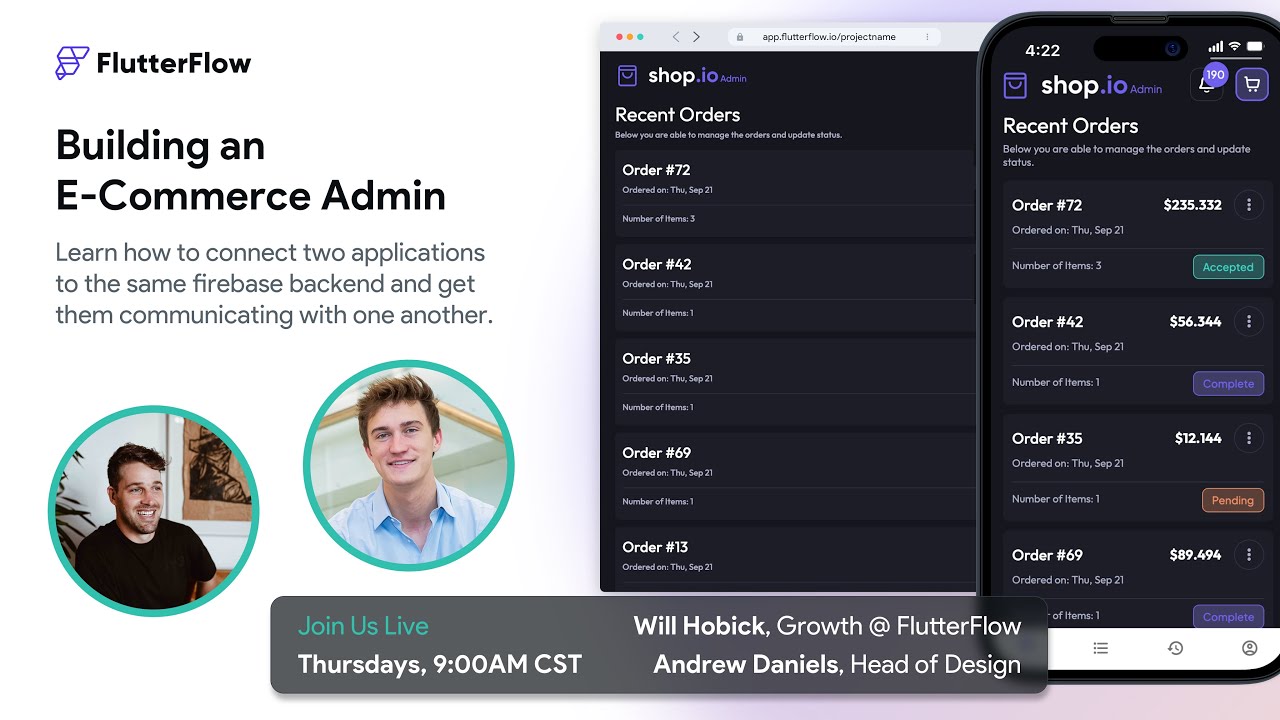Click the green maximize dot on the browser window
The height and width of the screenshot is (720, 1280).
640,37
